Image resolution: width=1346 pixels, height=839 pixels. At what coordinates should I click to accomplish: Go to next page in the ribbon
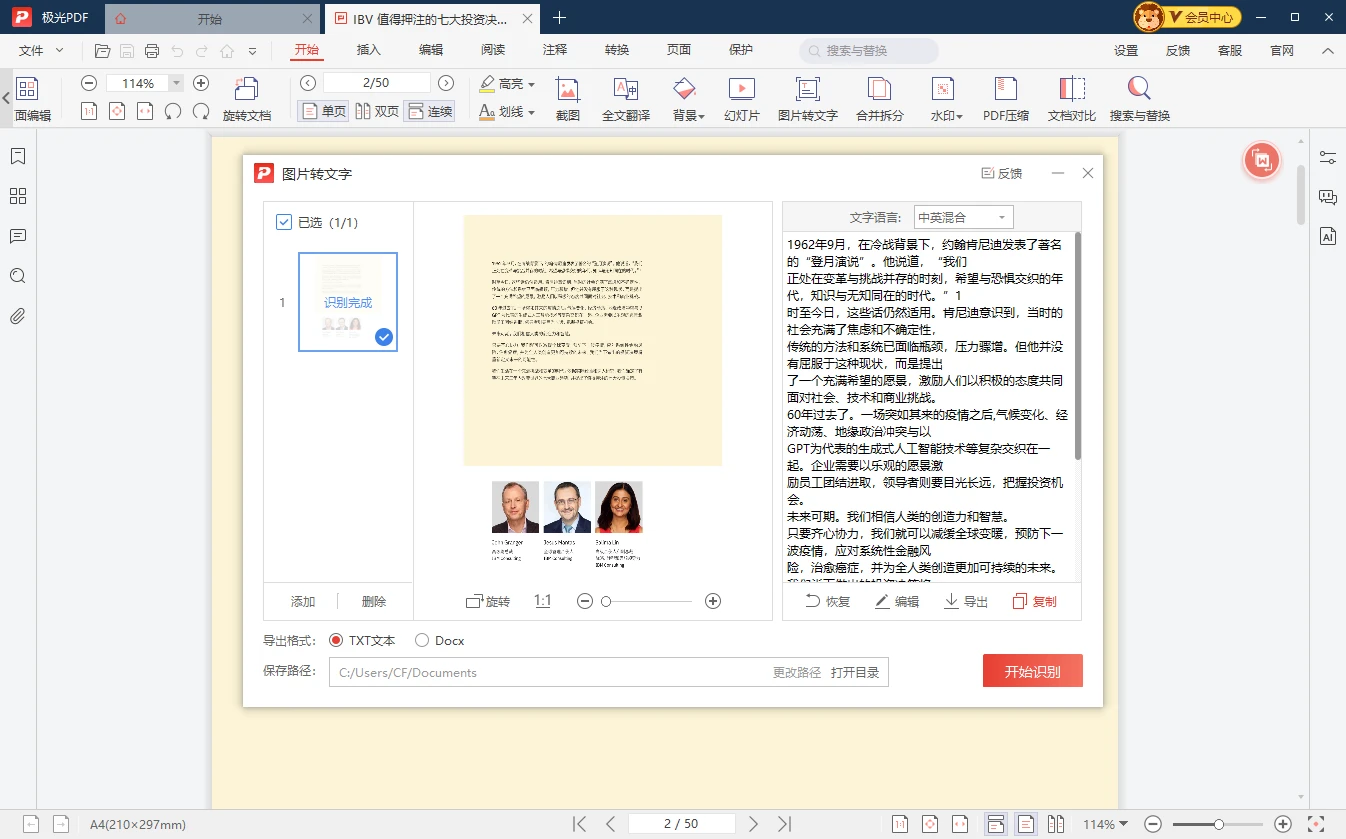tap(446, 83)
